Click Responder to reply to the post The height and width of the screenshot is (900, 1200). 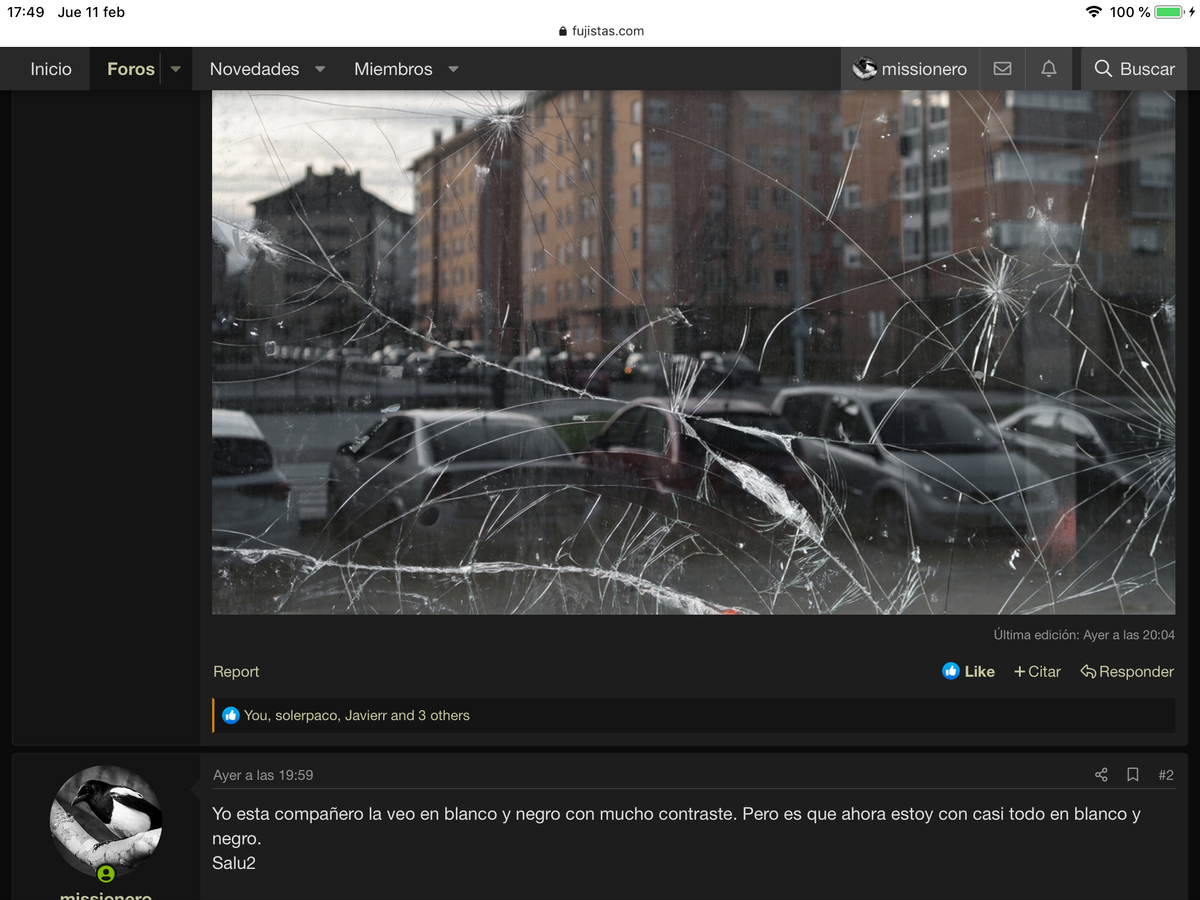(1127, 671)
